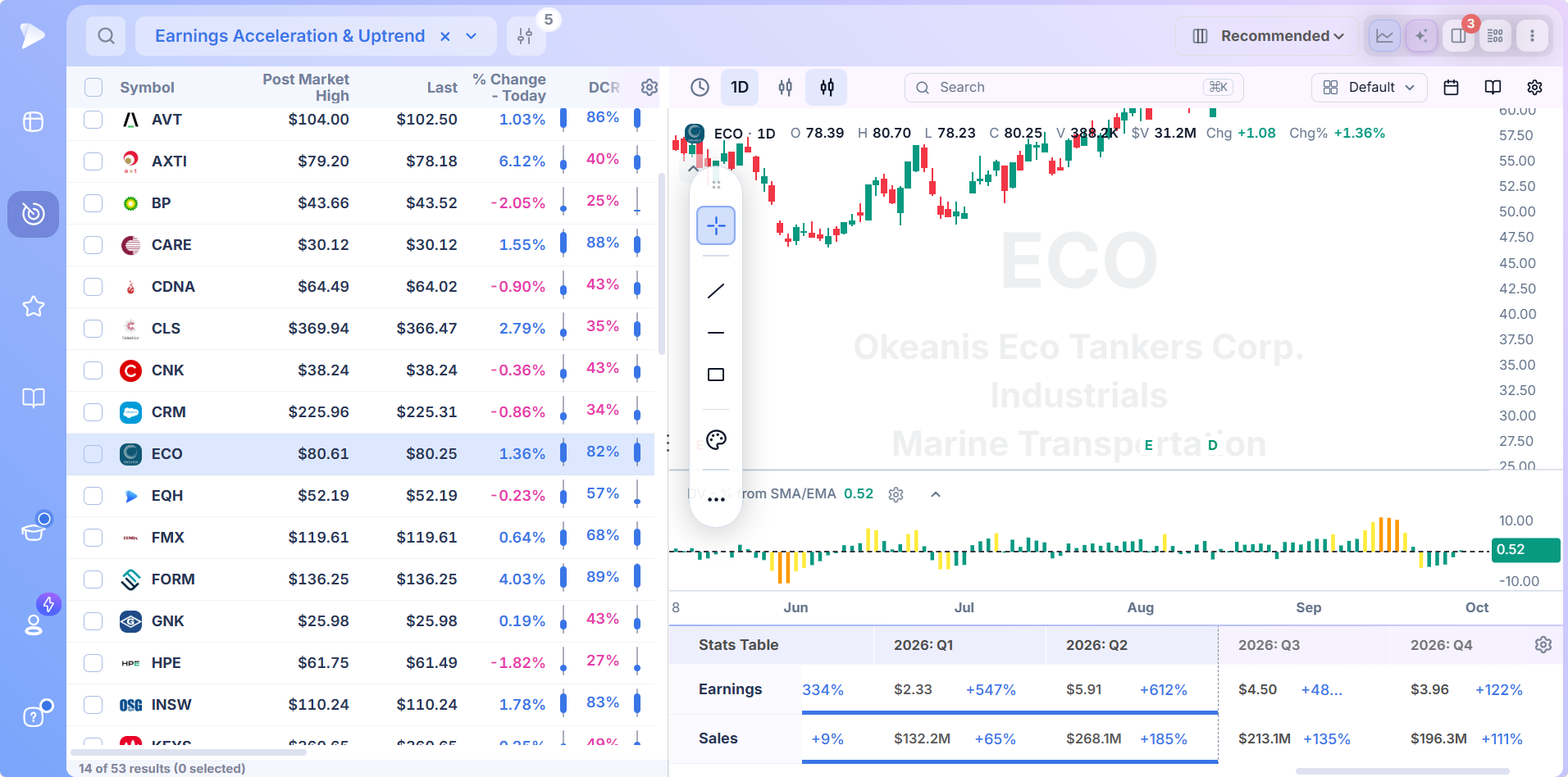Open the Default layout dropdown
Screen dimensions: 1568x777
point(1370,87)
